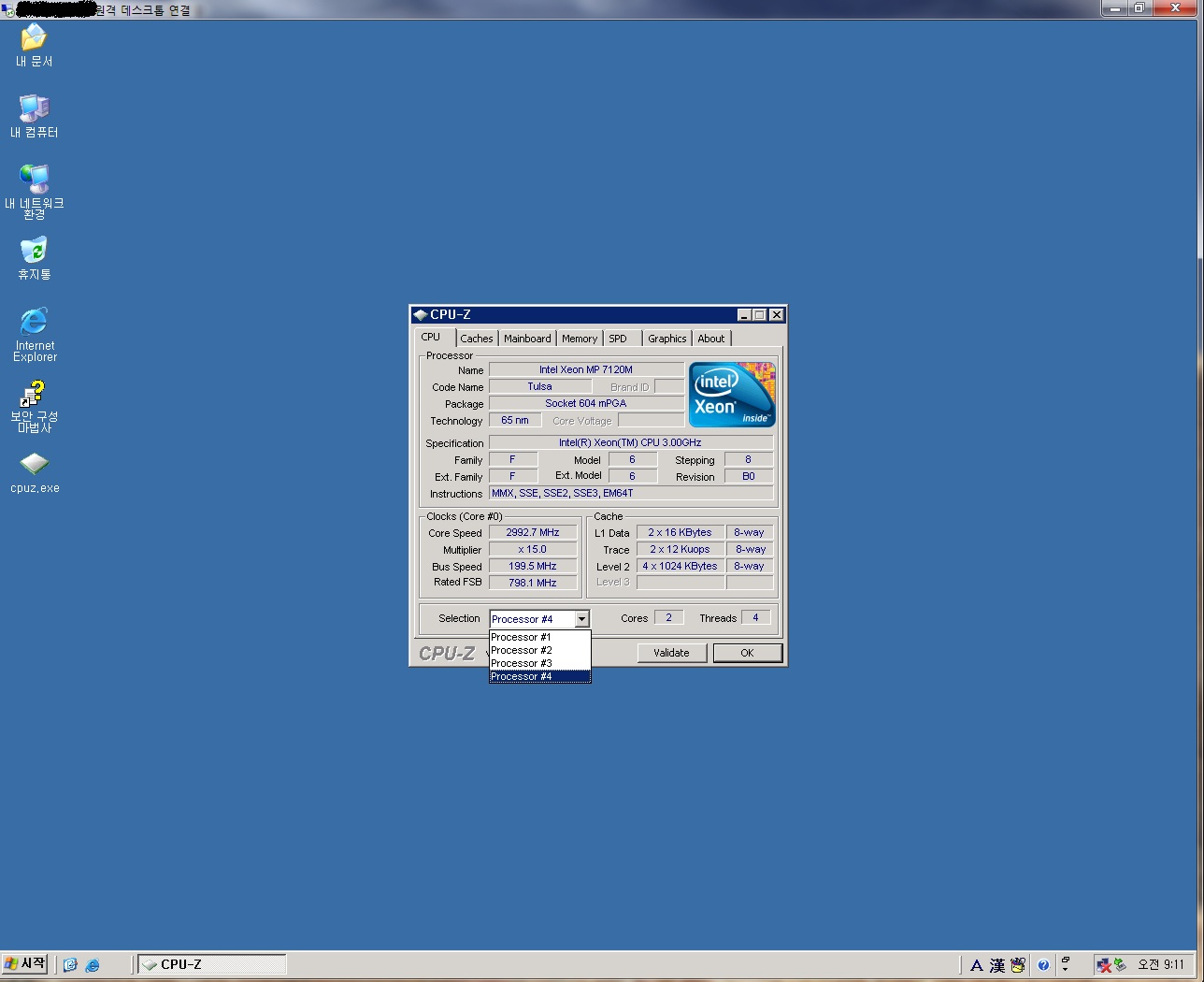This screenshot has height=982, width=1204.
Task: Switch to the Caches tab
Action: point(477,339)
